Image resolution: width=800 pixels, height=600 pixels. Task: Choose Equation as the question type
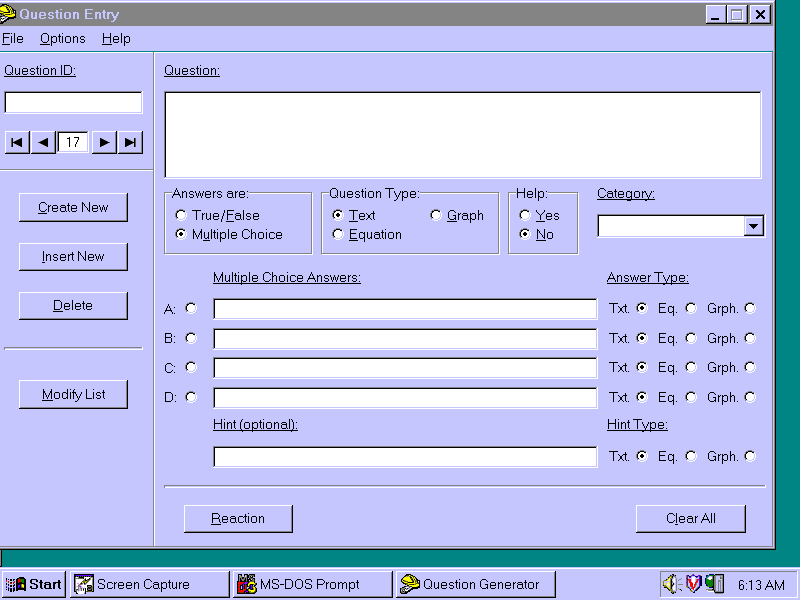(x=338, y=235)
